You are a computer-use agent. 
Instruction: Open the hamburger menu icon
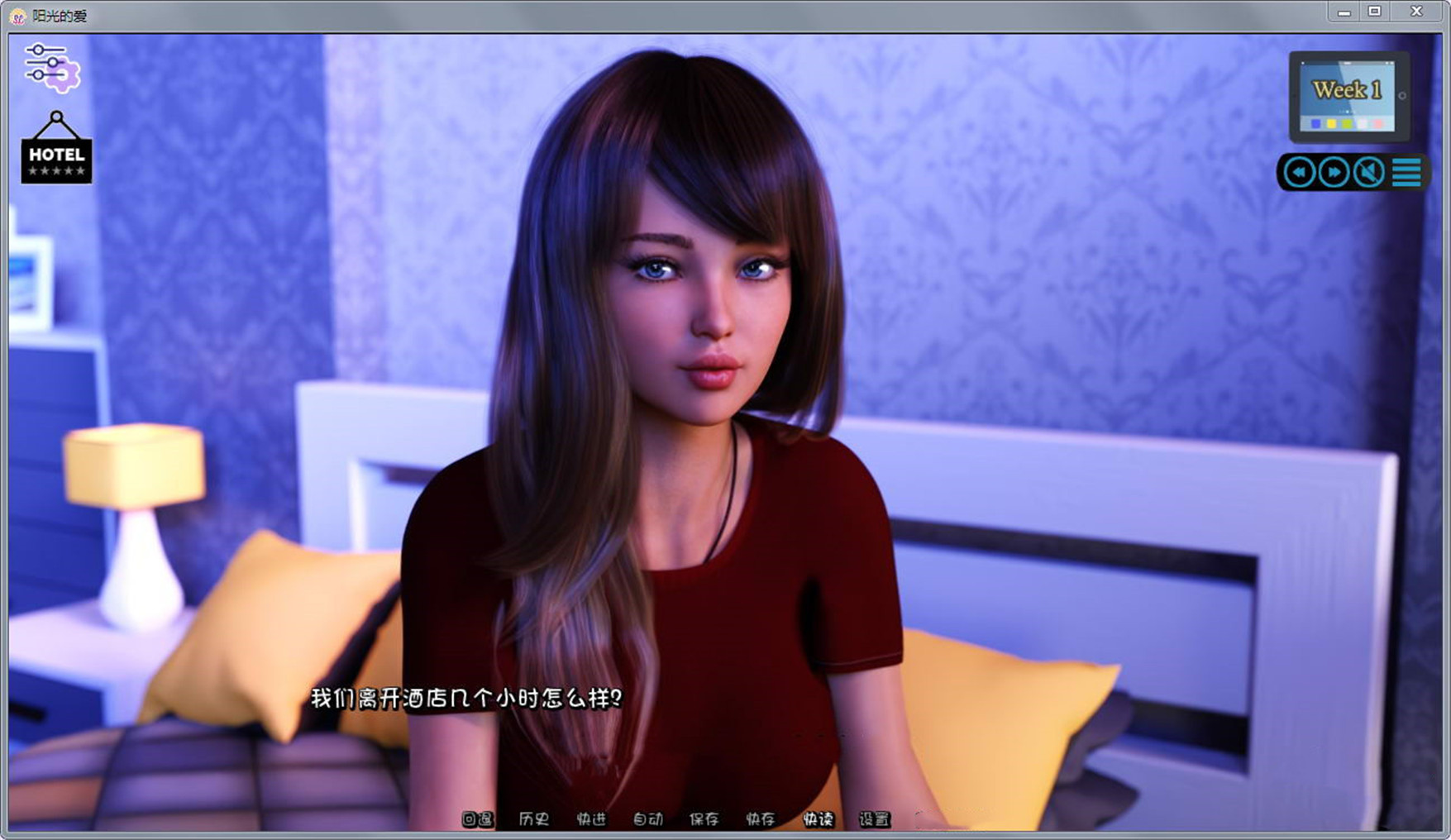pos(1406,172)
